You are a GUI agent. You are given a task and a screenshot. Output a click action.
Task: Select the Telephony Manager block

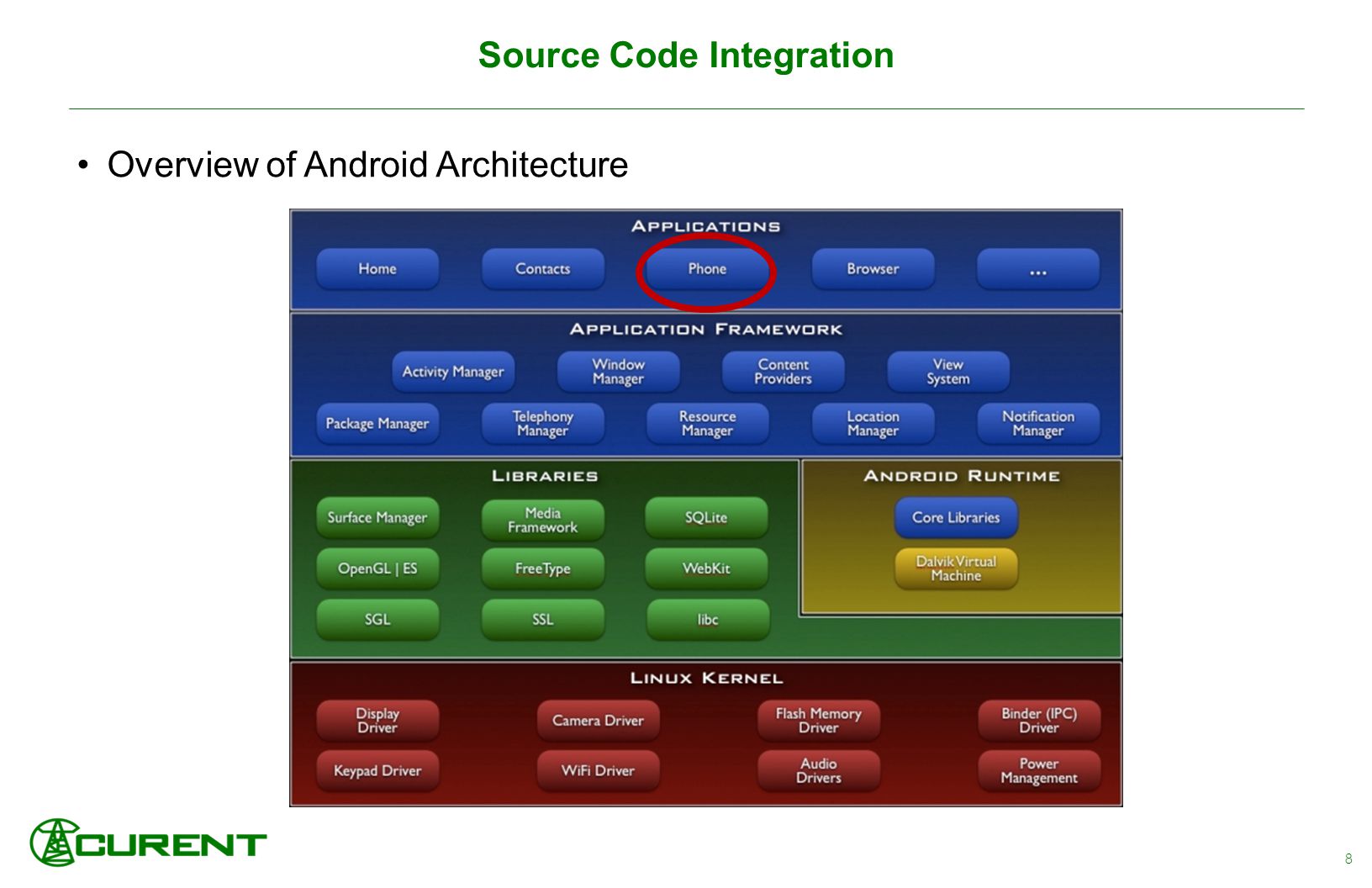click(542, 424)
